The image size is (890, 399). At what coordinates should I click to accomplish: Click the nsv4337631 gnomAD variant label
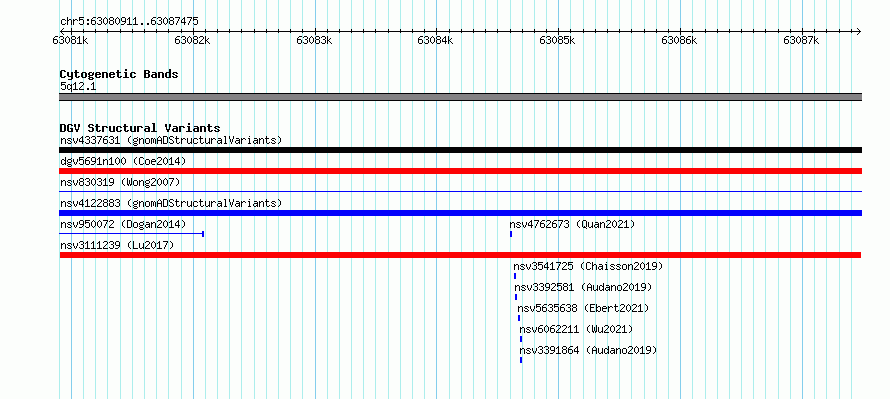tap(171, 140)
